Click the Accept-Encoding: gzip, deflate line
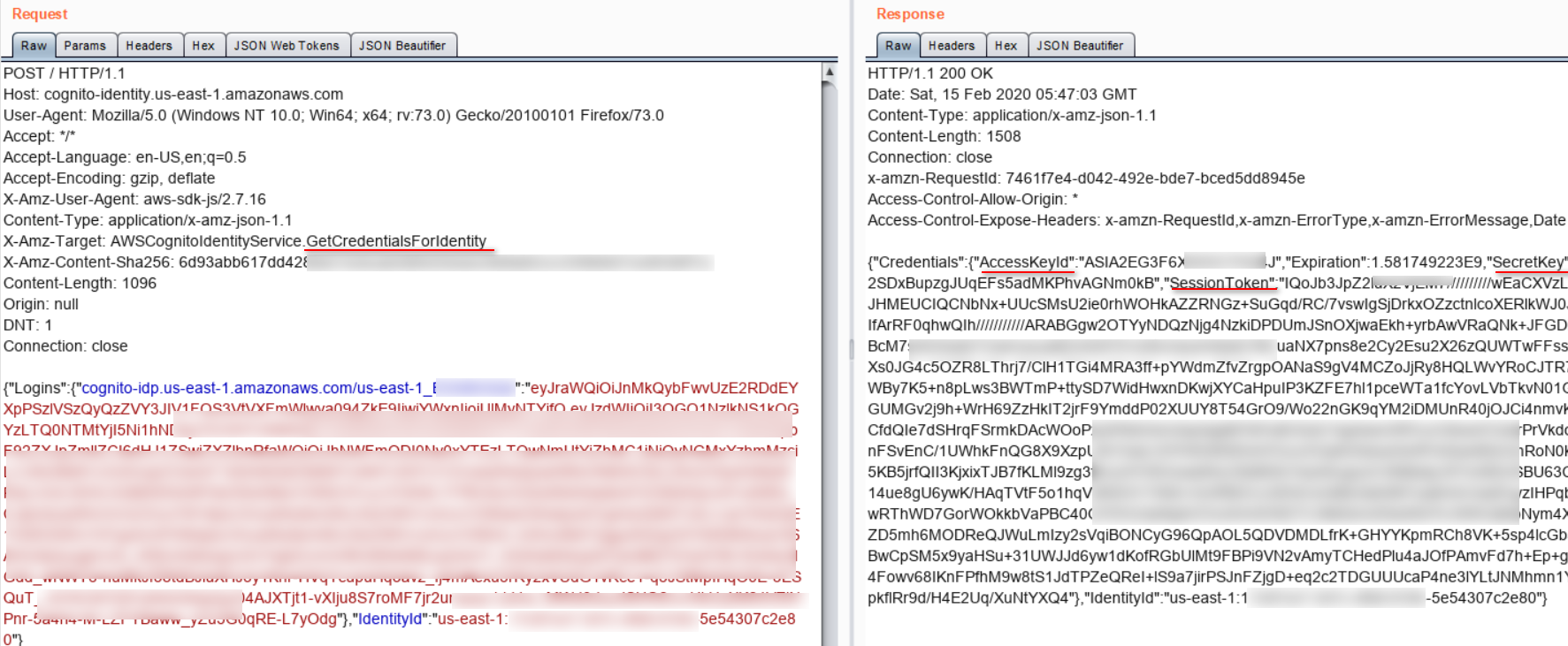Image resolution: width=1568 pixels, height=646 pixels. 109,179
